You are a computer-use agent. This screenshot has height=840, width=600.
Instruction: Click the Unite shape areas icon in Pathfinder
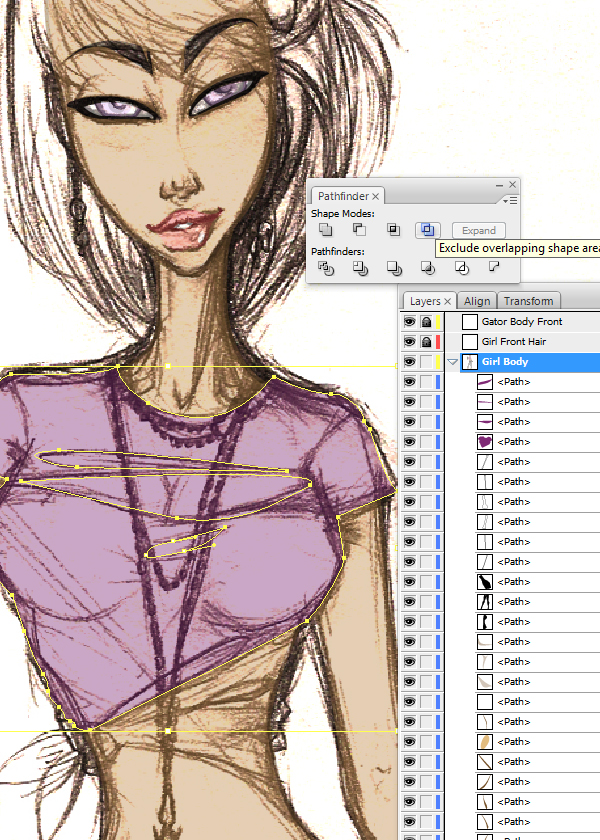coord(326,230)
